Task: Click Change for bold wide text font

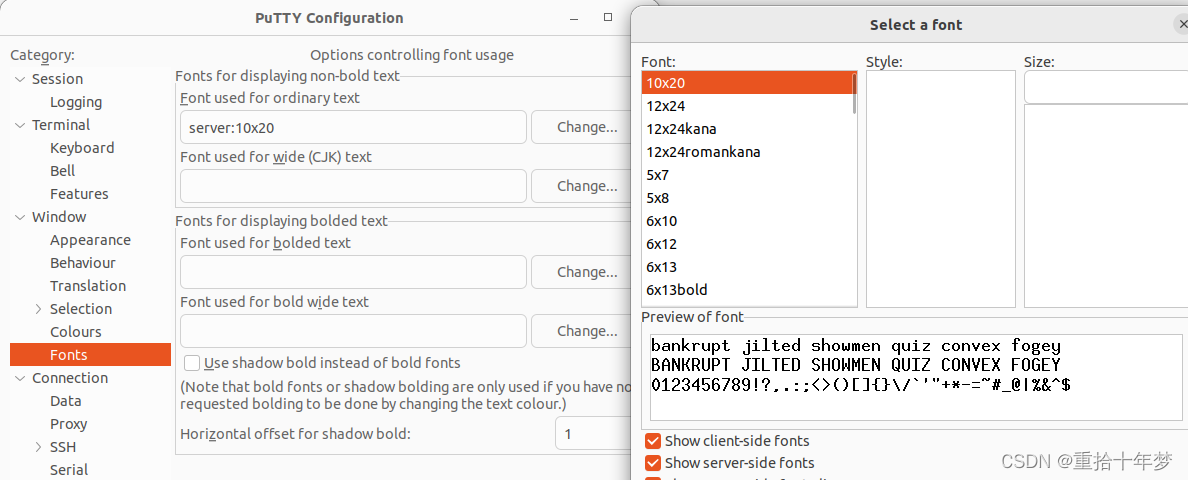Action: tap(582, 331)
